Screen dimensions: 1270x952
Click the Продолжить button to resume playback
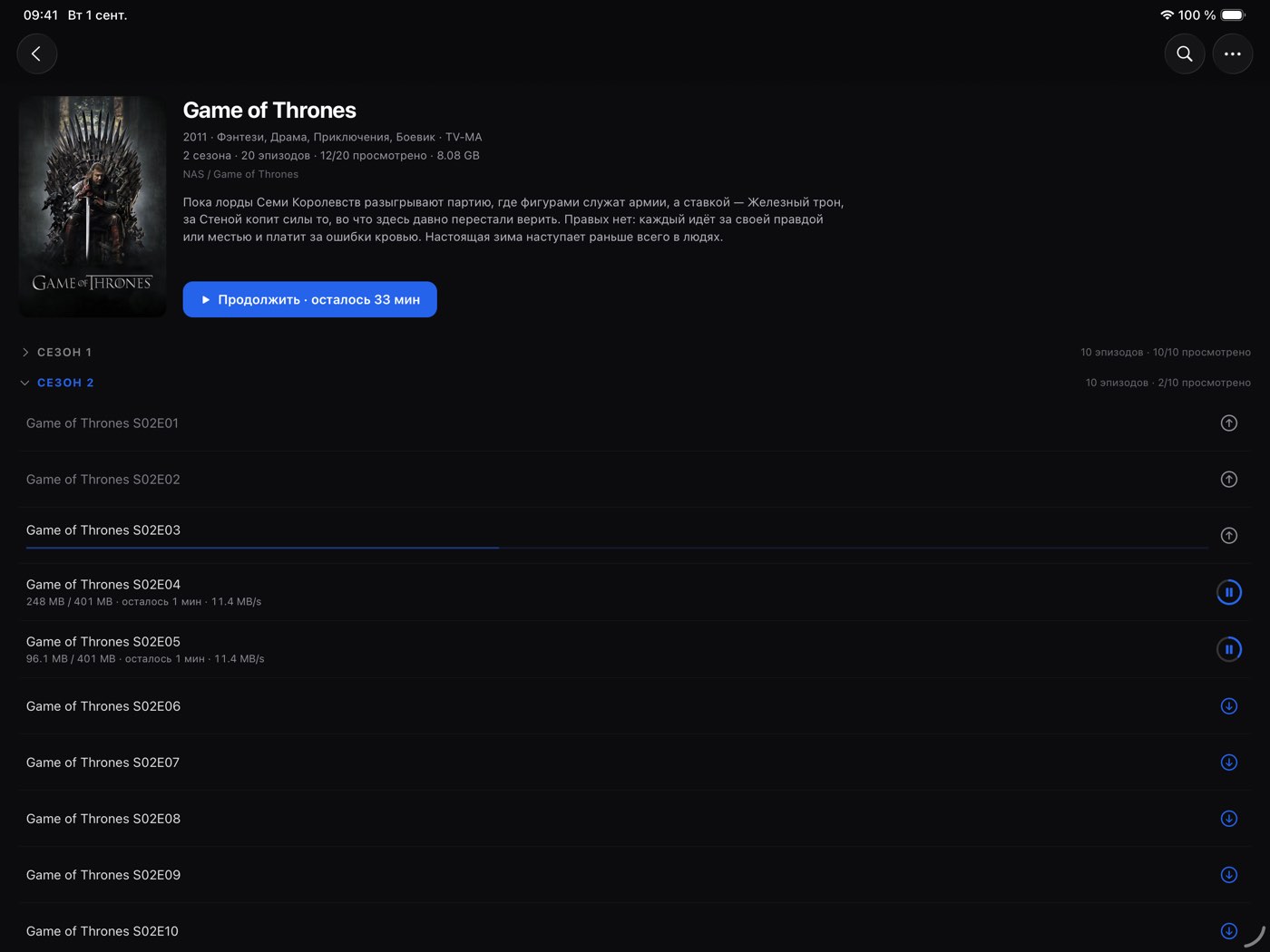pyautogui.click(x=310, y=299)
